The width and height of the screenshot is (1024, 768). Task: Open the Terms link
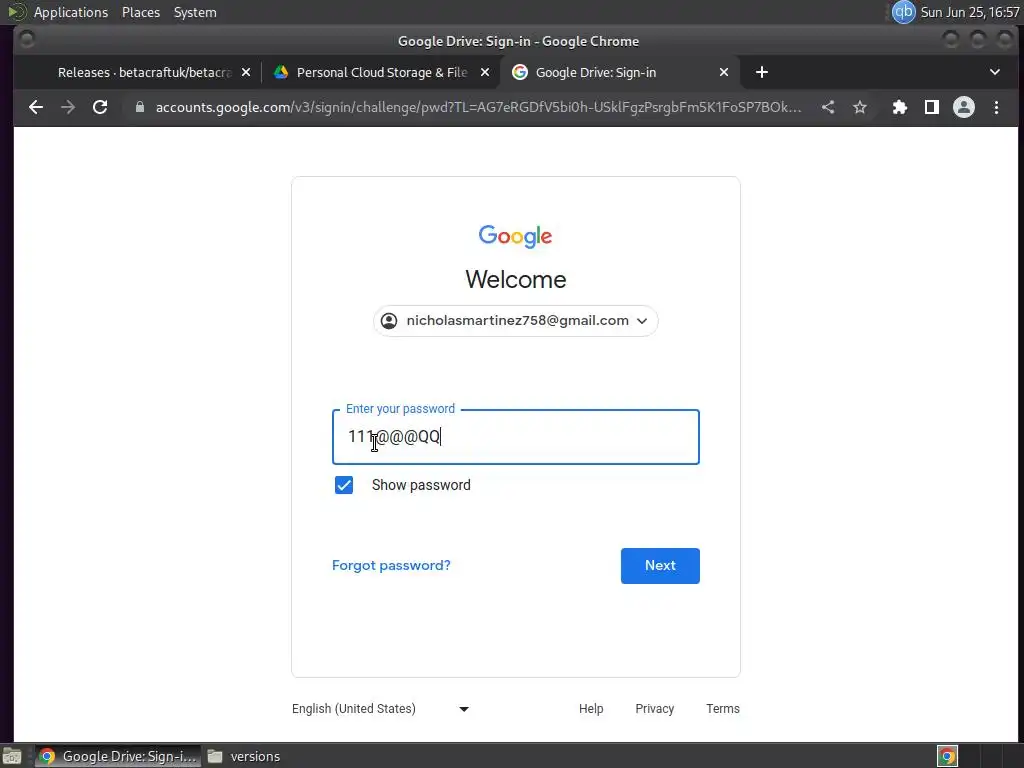(x=723, y=709)
